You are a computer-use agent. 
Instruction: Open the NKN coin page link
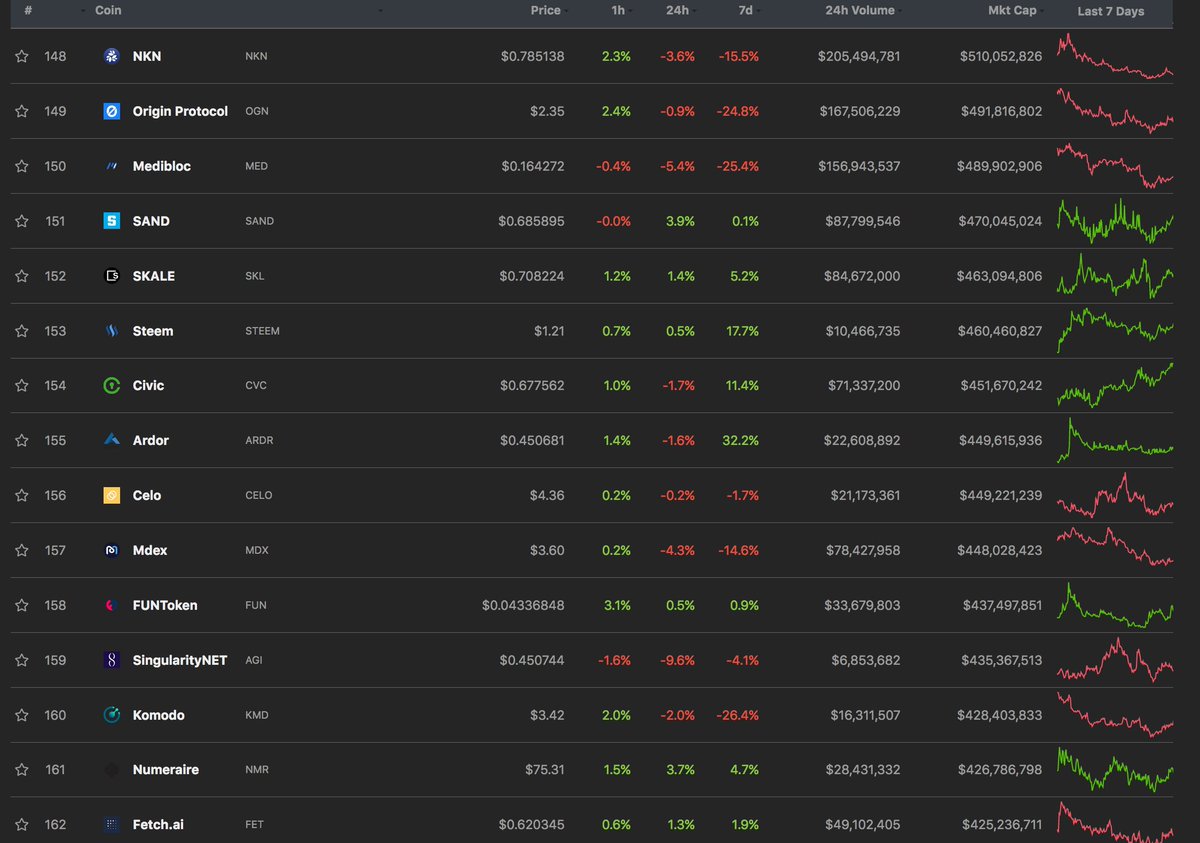(147, 56)
